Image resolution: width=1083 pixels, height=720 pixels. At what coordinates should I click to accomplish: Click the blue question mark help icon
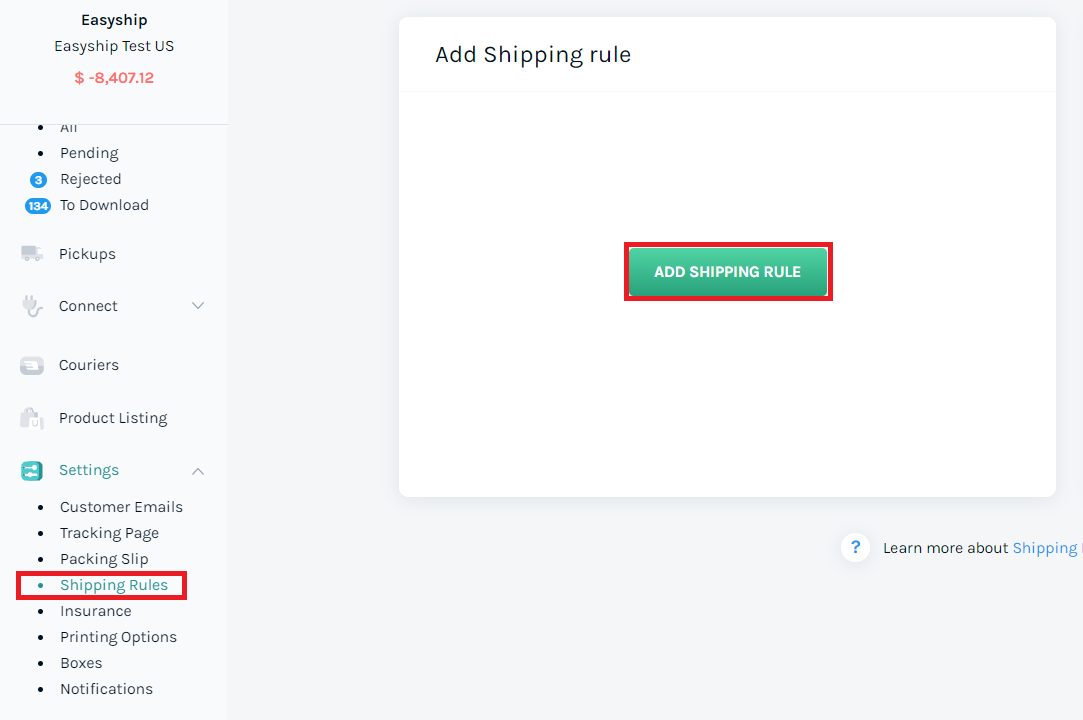coord(855,547)
